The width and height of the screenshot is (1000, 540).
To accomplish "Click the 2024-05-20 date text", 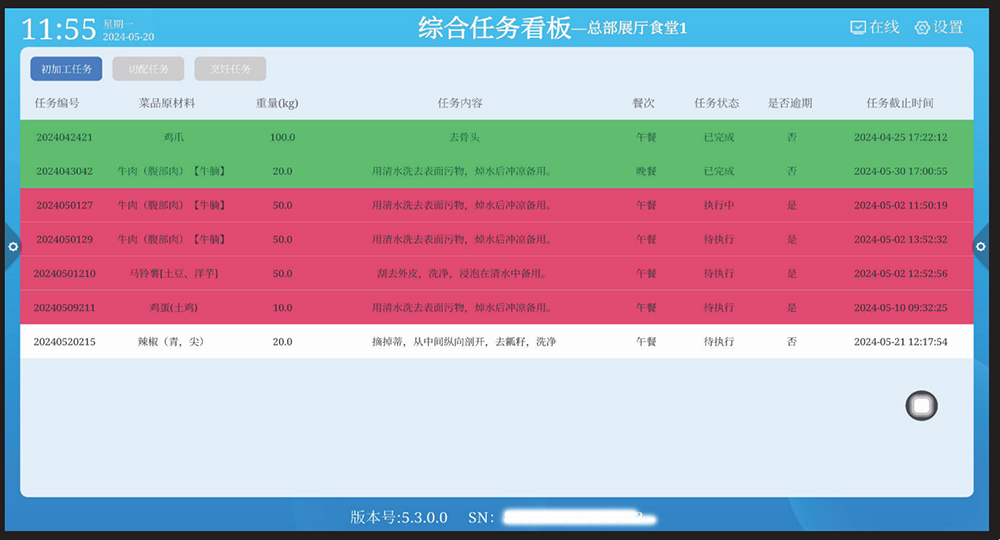I will click(128, 37).
